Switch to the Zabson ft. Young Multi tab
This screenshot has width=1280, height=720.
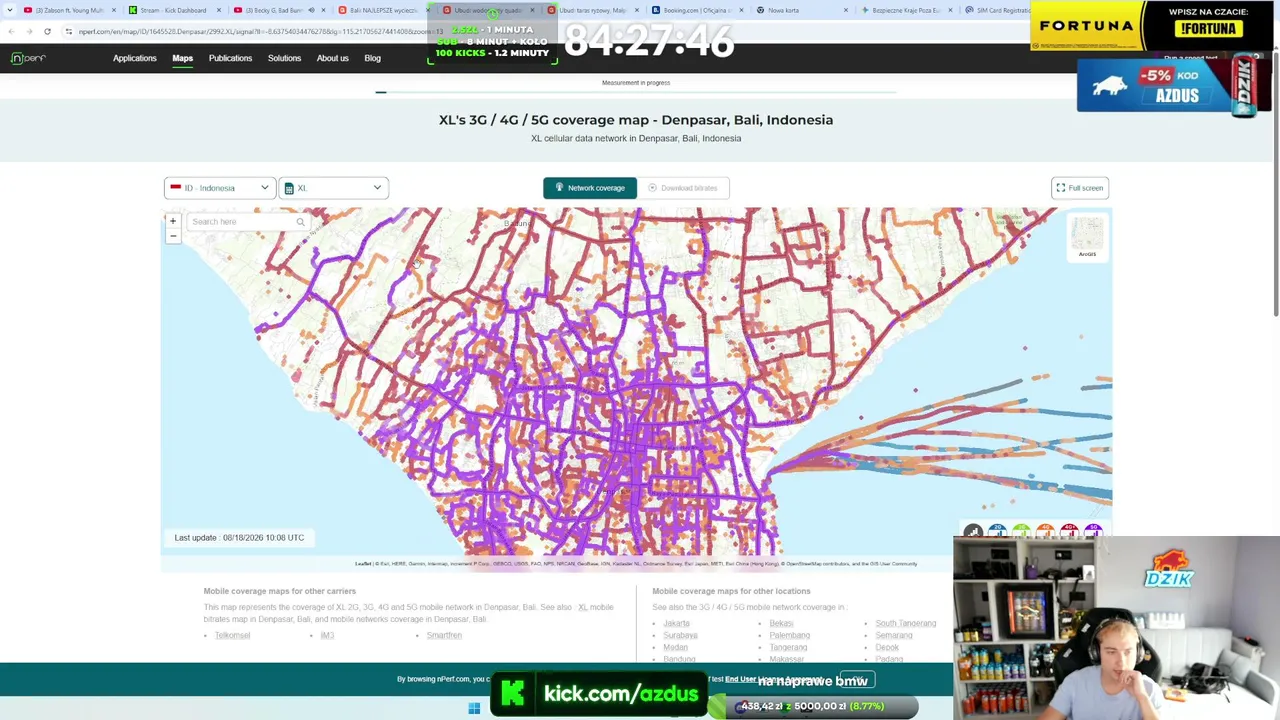pos(68,10)
